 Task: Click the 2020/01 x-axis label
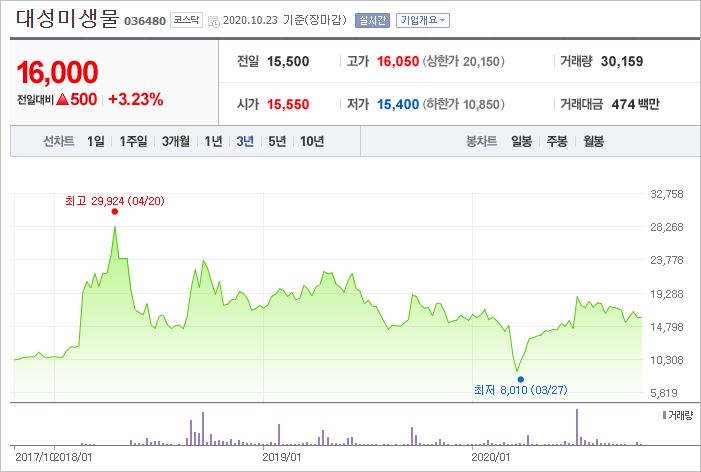[491, 457]
